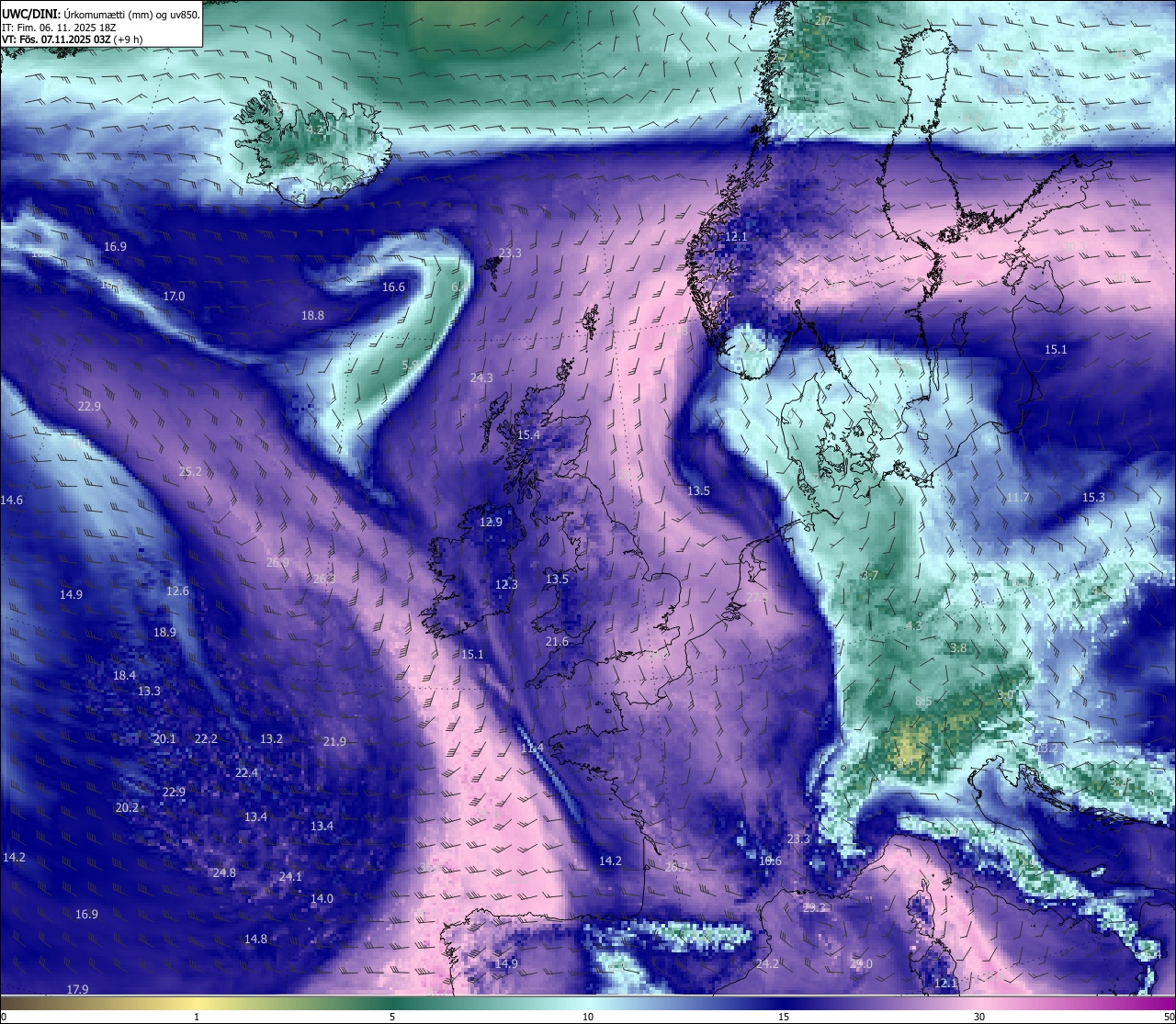Click the 13.3 value on the map
The image size is (1176, 1024).
(x=149, y=692)
